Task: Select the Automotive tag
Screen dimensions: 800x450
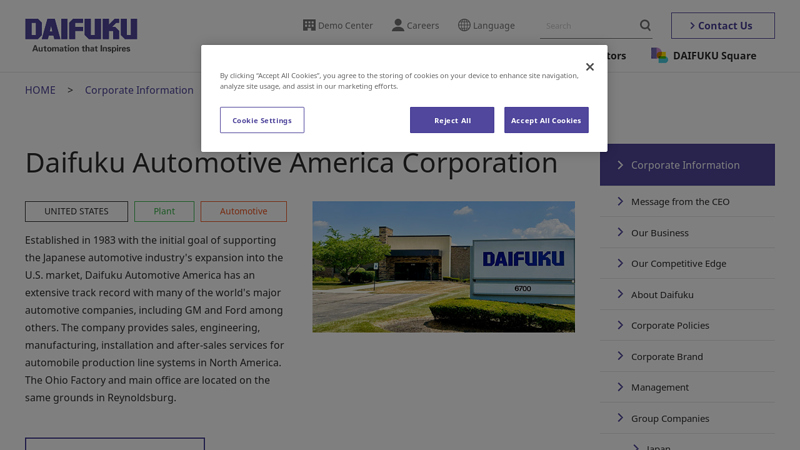Action: click(x=243, y=211)
